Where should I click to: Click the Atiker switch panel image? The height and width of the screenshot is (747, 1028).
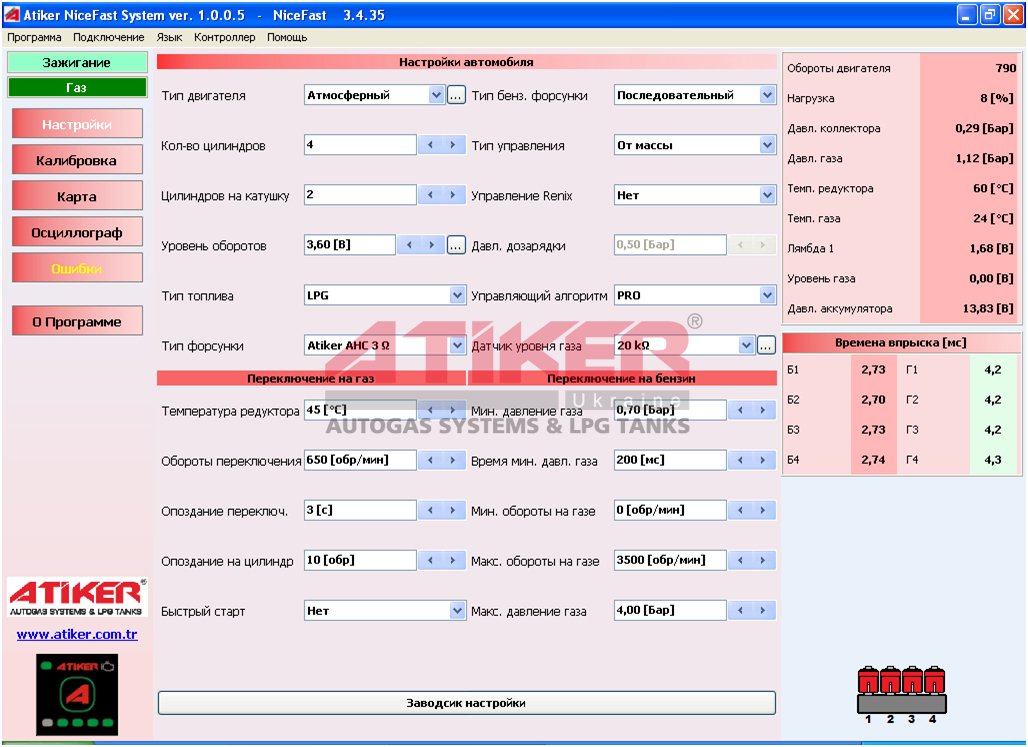tap(77, 695)
